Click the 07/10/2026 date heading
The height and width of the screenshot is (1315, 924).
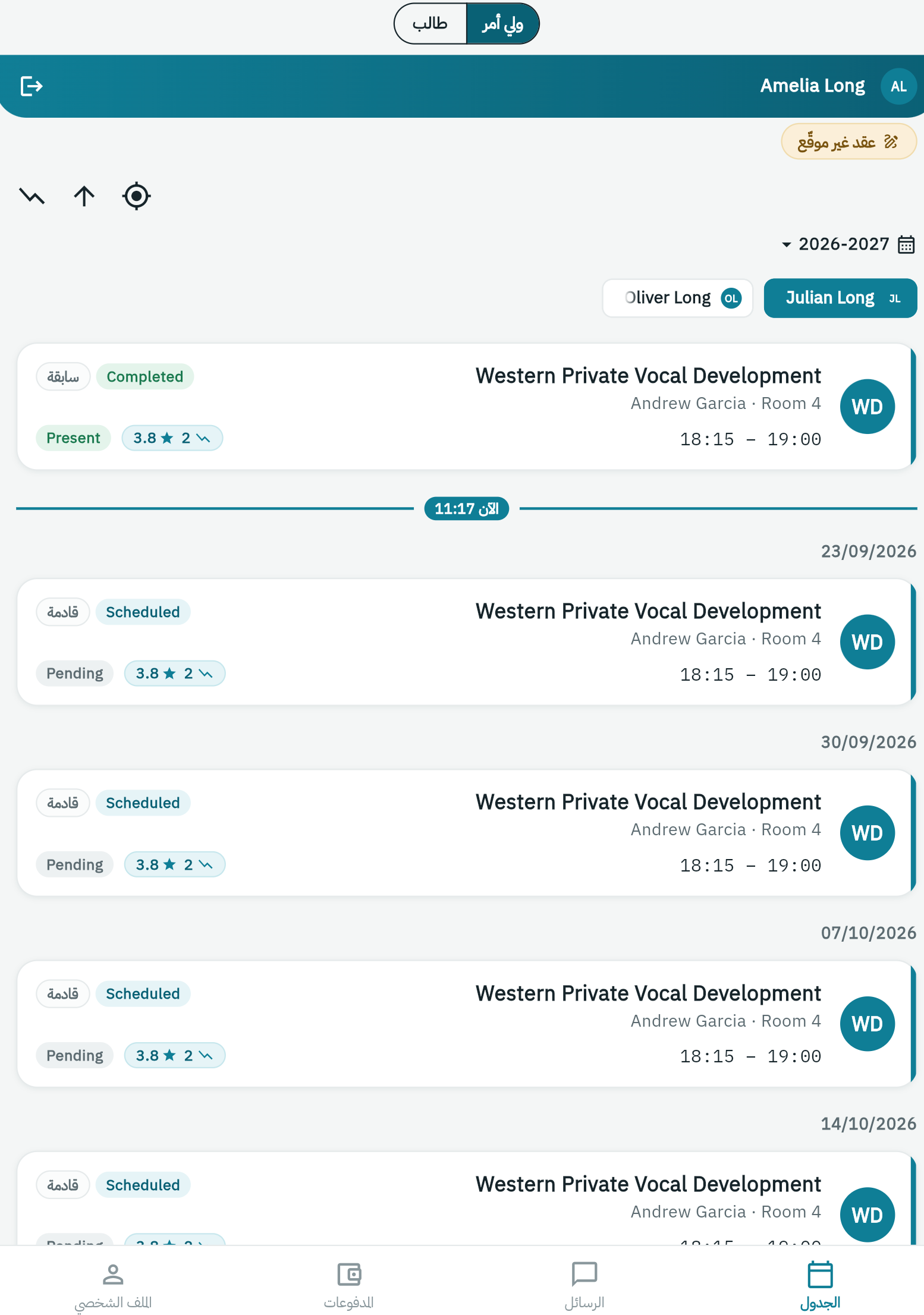tap(868, 933)
